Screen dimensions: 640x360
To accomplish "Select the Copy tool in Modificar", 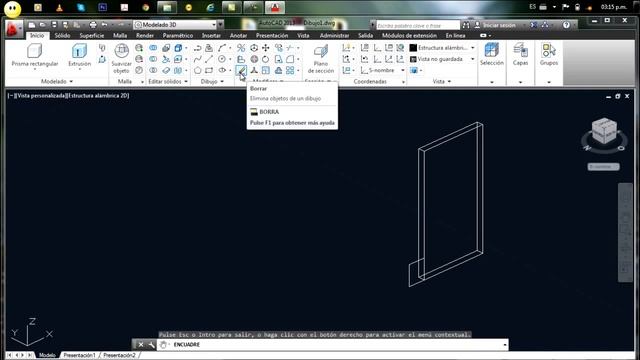I will [279, 48].
